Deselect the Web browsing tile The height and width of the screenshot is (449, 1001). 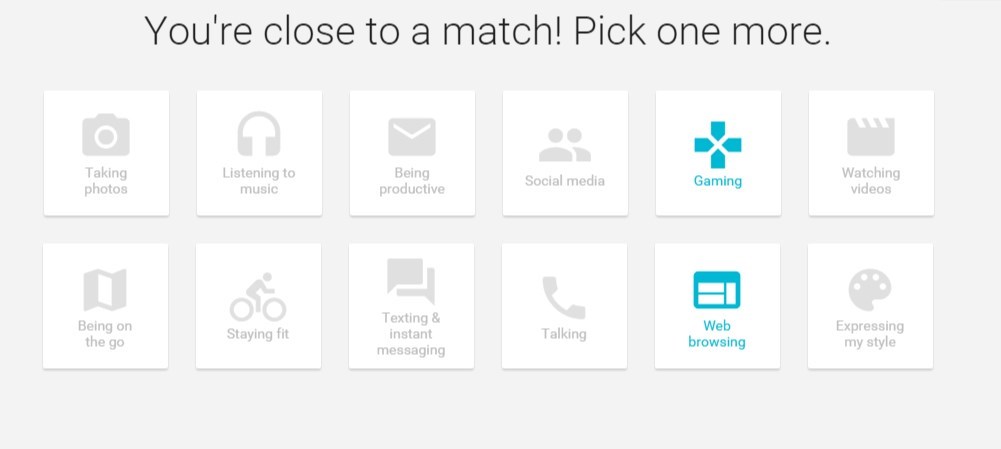tap(717, 306)
